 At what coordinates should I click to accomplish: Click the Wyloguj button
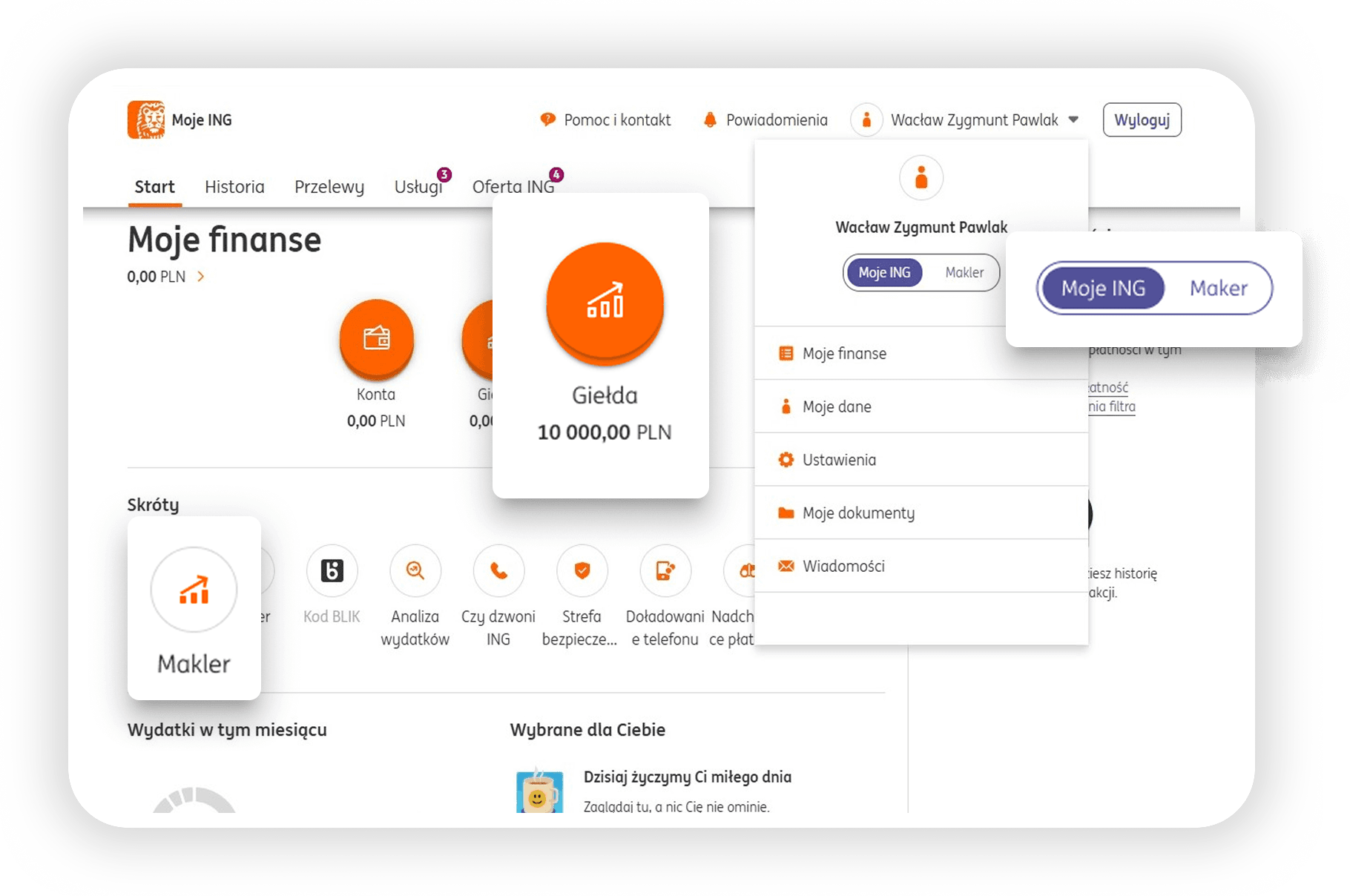pyautogui.click(x=1142, y=120)
